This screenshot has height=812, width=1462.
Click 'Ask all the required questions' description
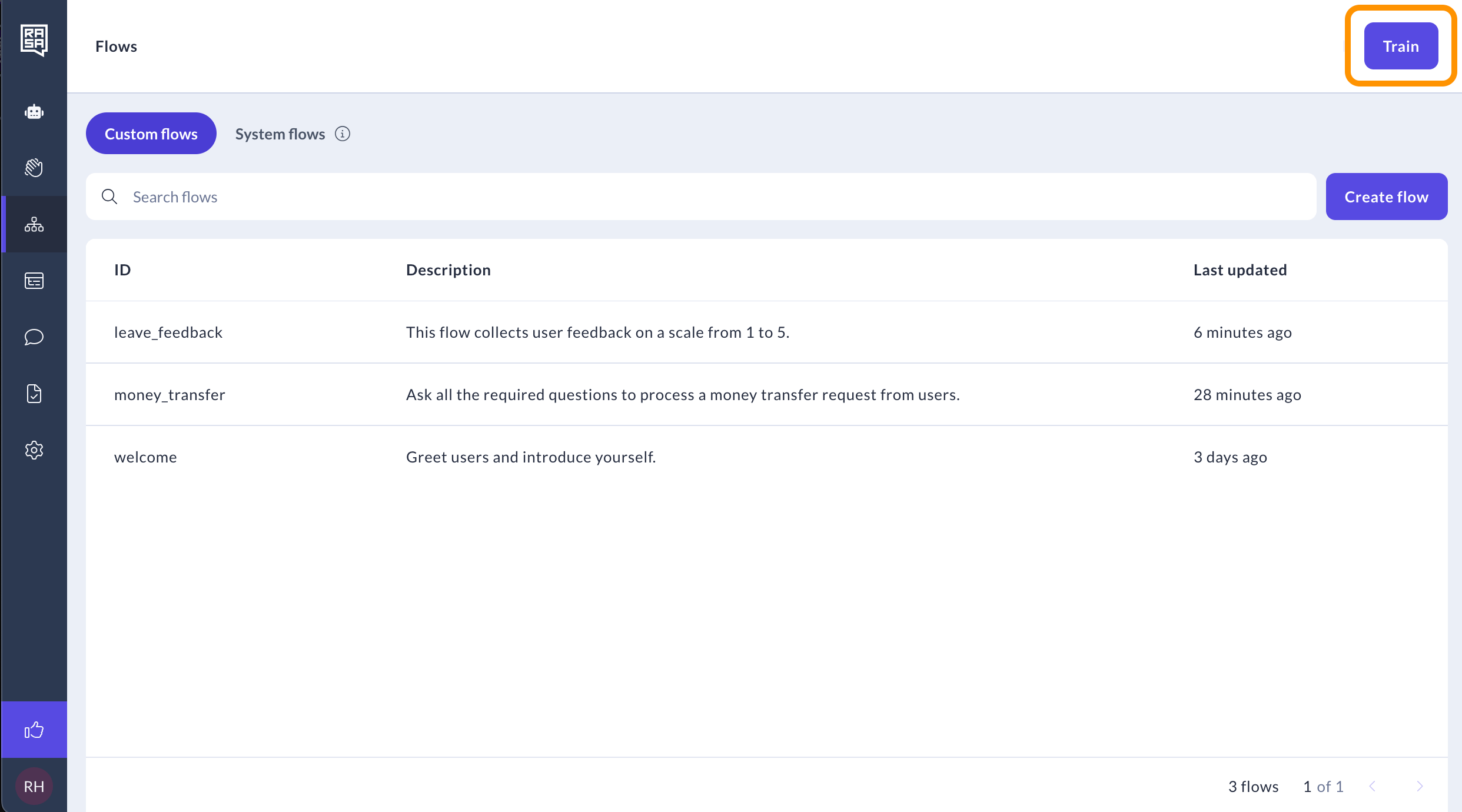(683, 395)
